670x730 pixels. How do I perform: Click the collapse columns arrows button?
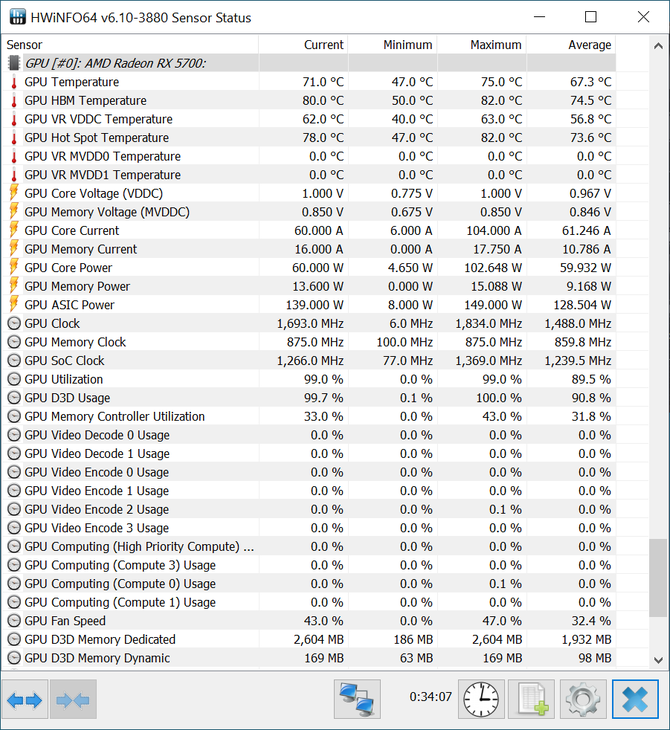pos(73,699)
